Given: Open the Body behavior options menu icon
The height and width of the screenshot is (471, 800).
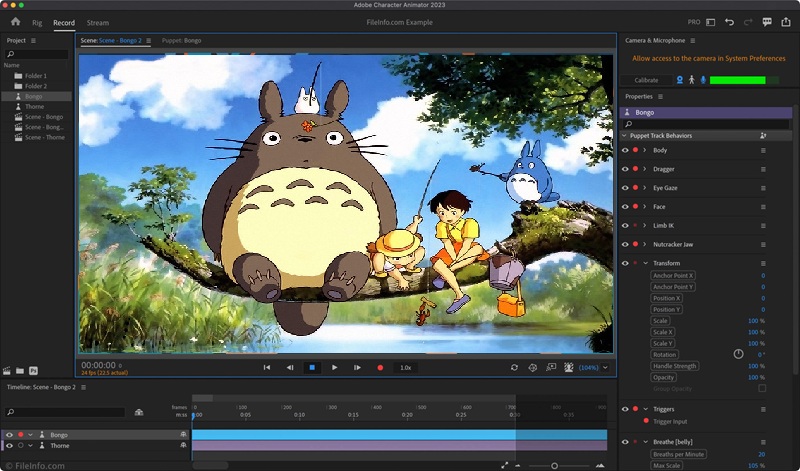Looking at the screenshot, I should click(763, 151).
